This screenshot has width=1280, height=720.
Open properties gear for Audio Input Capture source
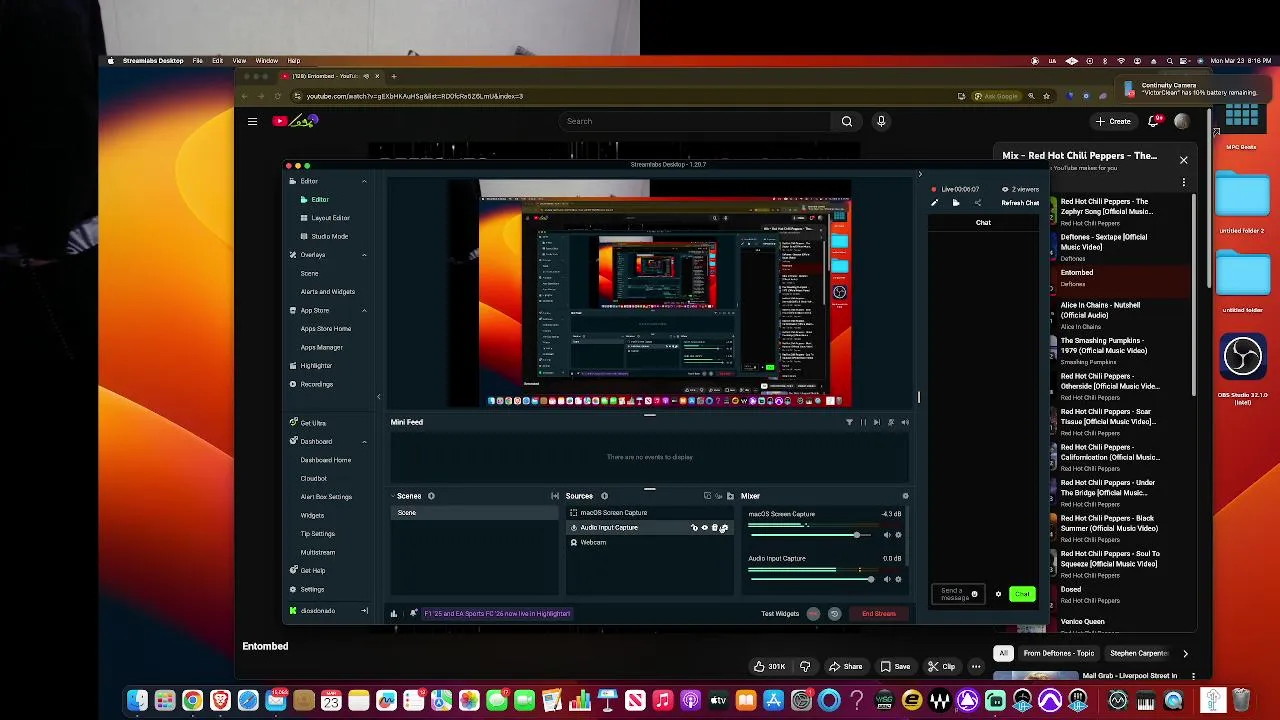tap(723, 528)
